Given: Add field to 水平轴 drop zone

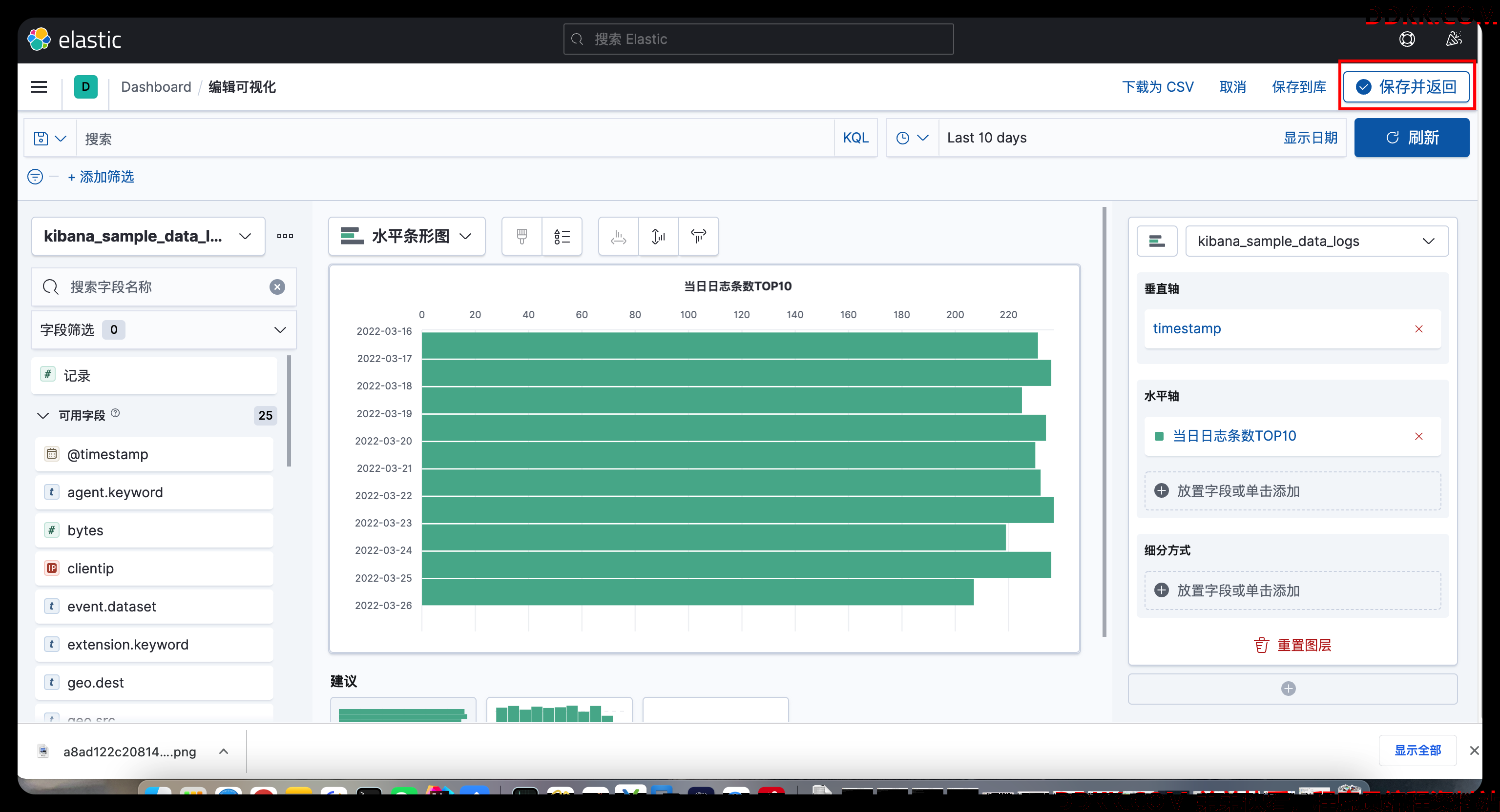Looking at the screenshot, I should (x=1292, y=491).
